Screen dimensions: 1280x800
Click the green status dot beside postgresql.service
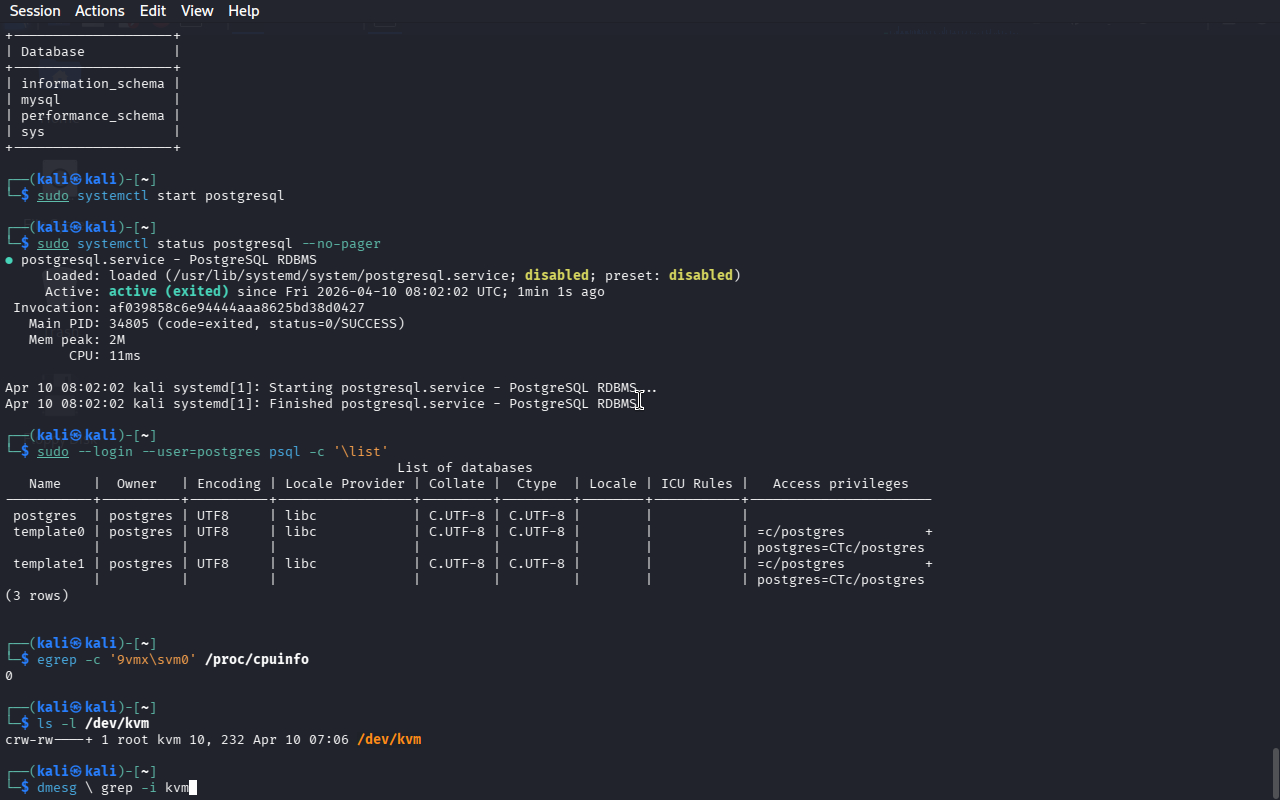point(9,260)
